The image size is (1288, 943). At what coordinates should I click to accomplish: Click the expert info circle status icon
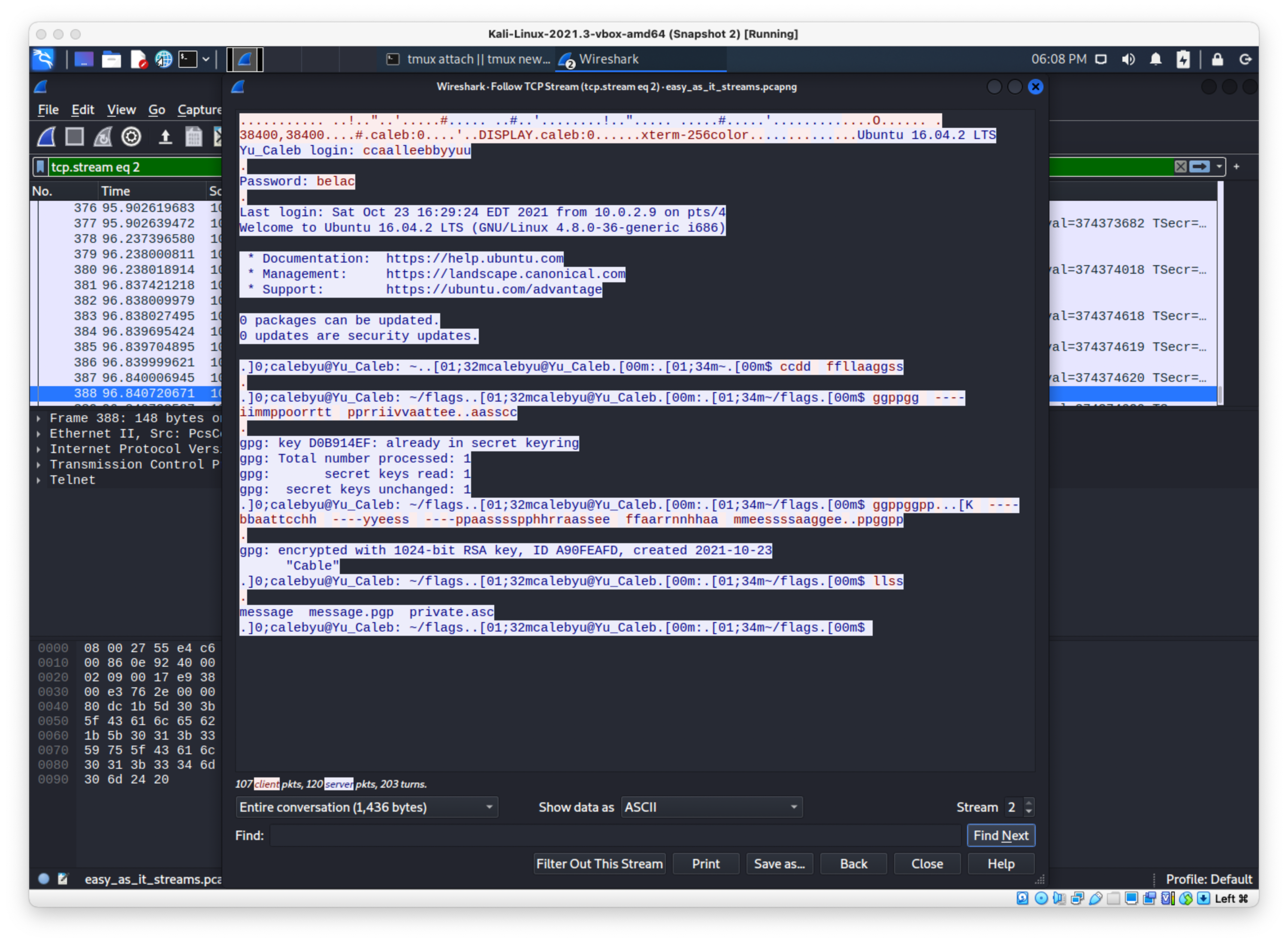[43, 879]
